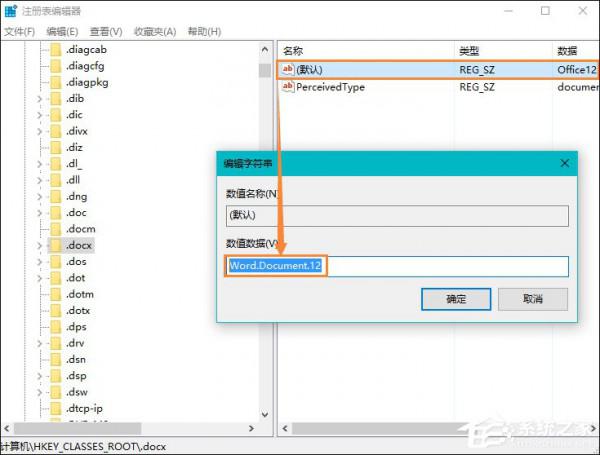
Task: Cancel the edit with 取消 button
Action: (533, 299)
